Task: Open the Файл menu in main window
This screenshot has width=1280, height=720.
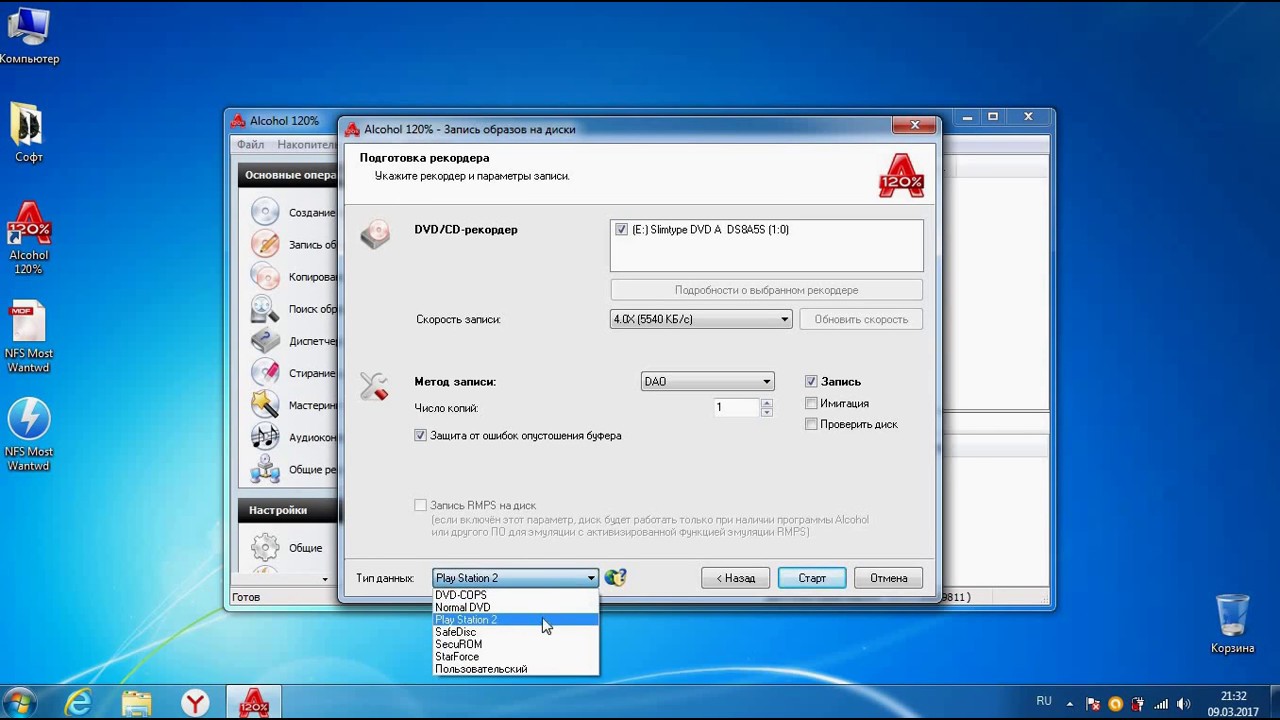Action: 250,145
